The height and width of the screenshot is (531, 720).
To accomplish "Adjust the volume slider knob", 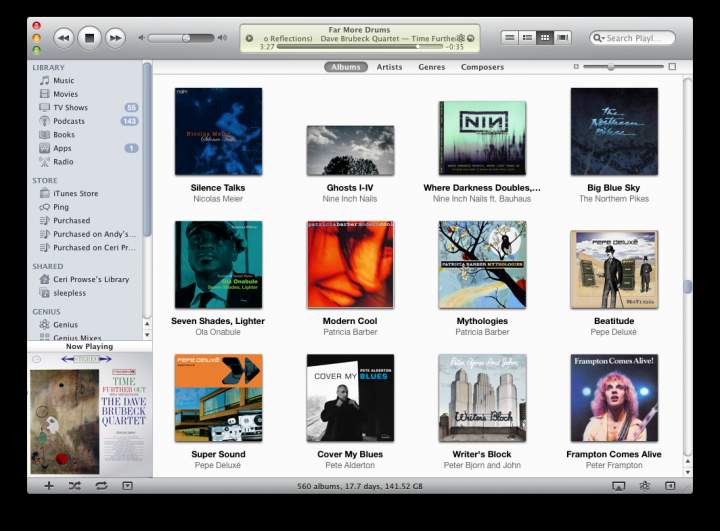I will 186,38.
